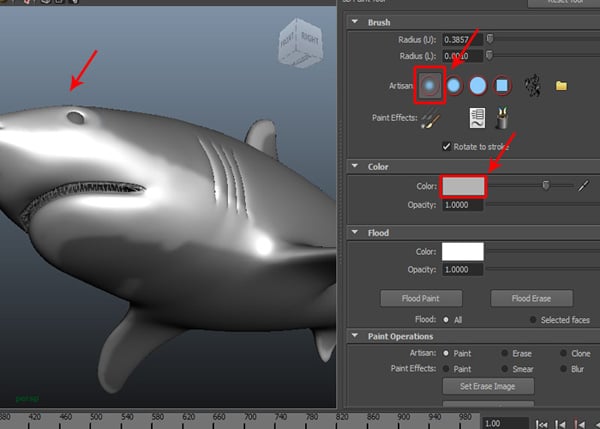600x429 pixels.
Task: Click the Set Erase Image button
Action: (488, 386)
